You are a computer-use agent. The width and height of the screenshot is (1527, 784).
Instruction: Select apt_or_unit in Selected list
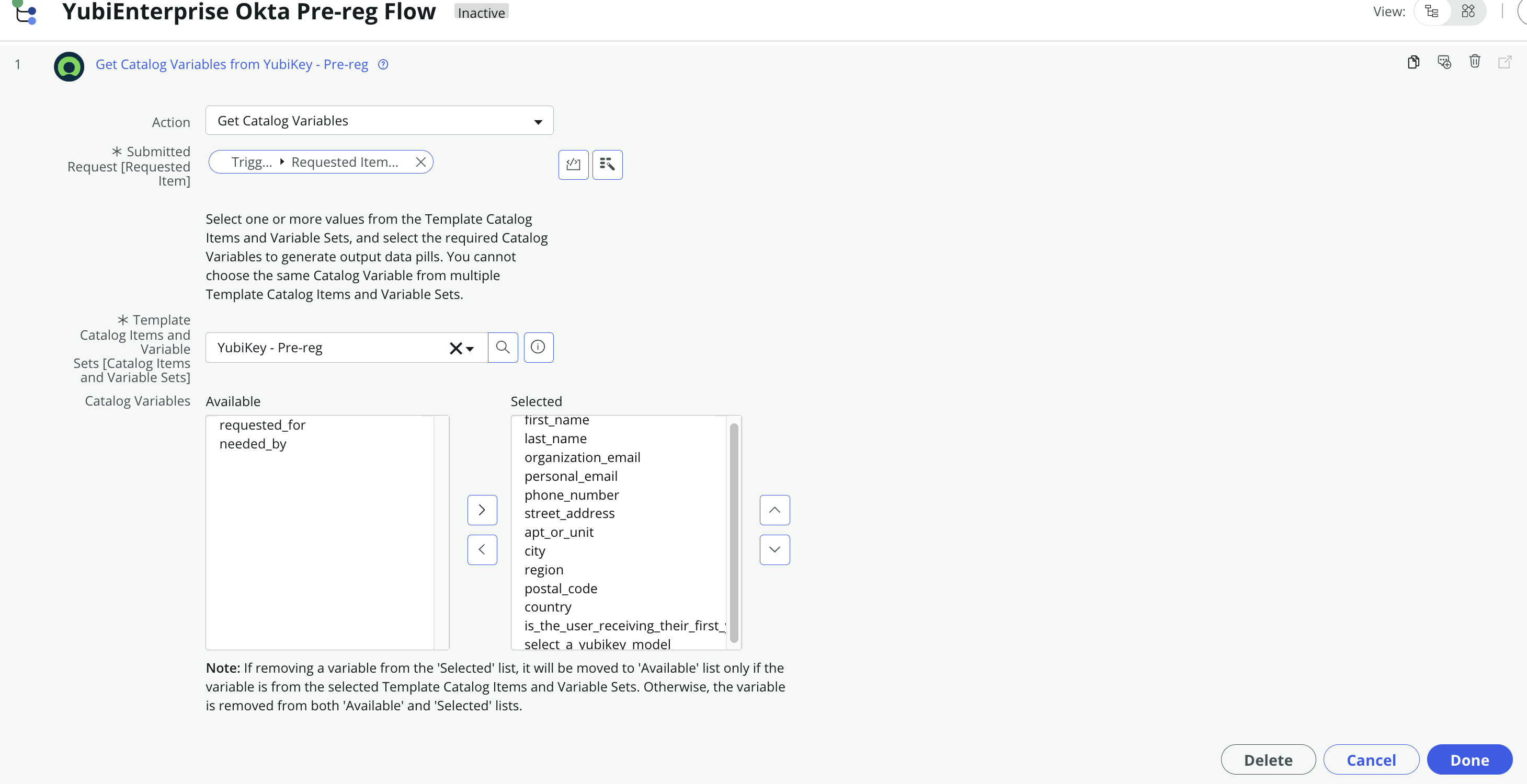(559, 532)
